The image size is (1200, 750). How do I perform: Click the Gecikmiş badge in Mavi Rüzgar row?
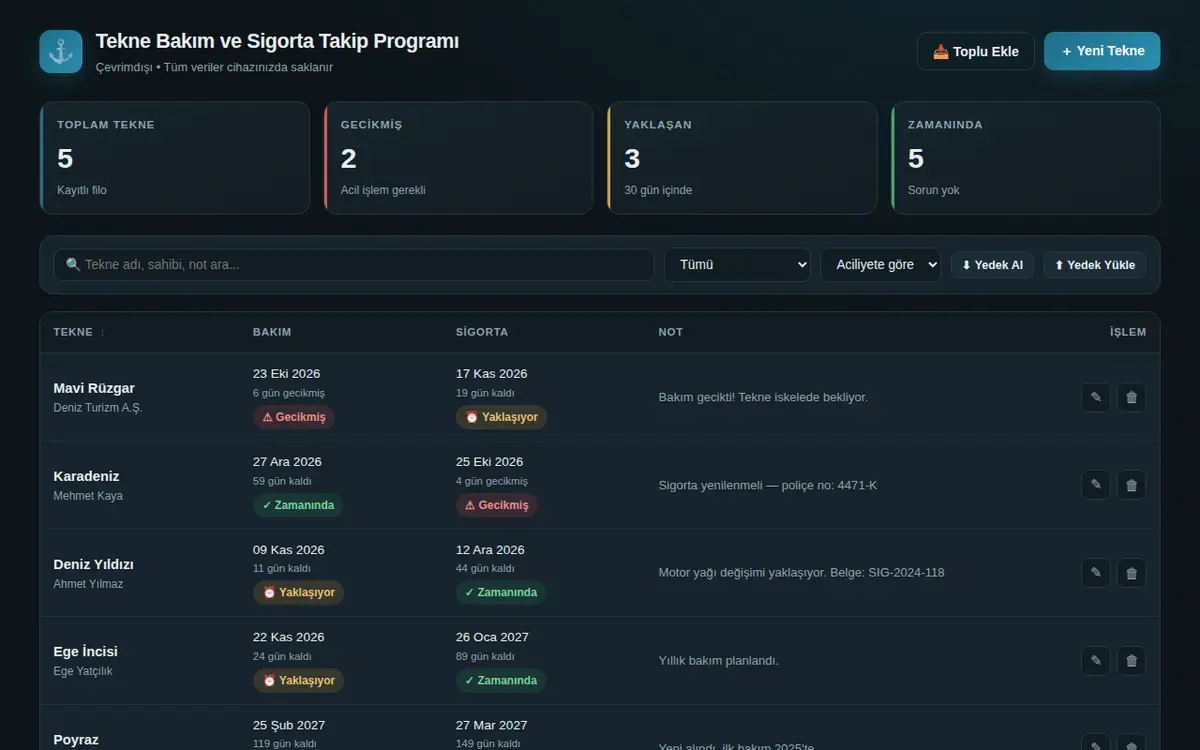tap(294, 417)
